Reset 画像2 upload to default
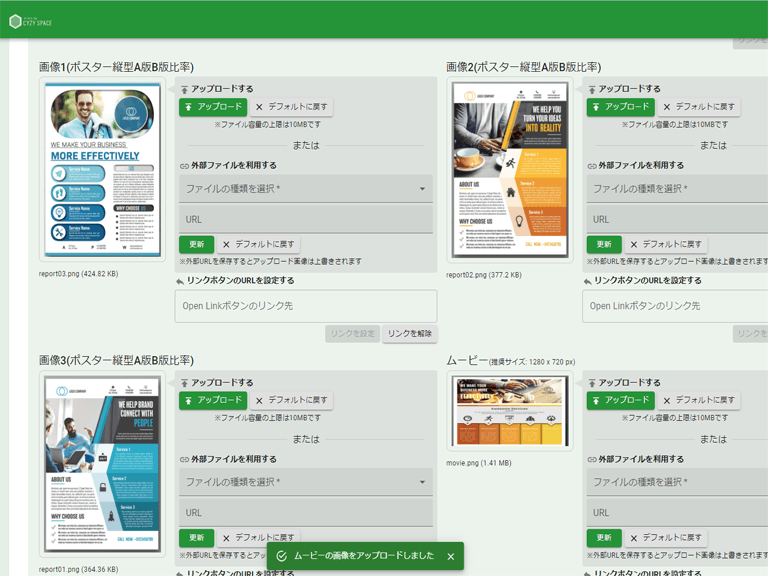 (699, 107)
